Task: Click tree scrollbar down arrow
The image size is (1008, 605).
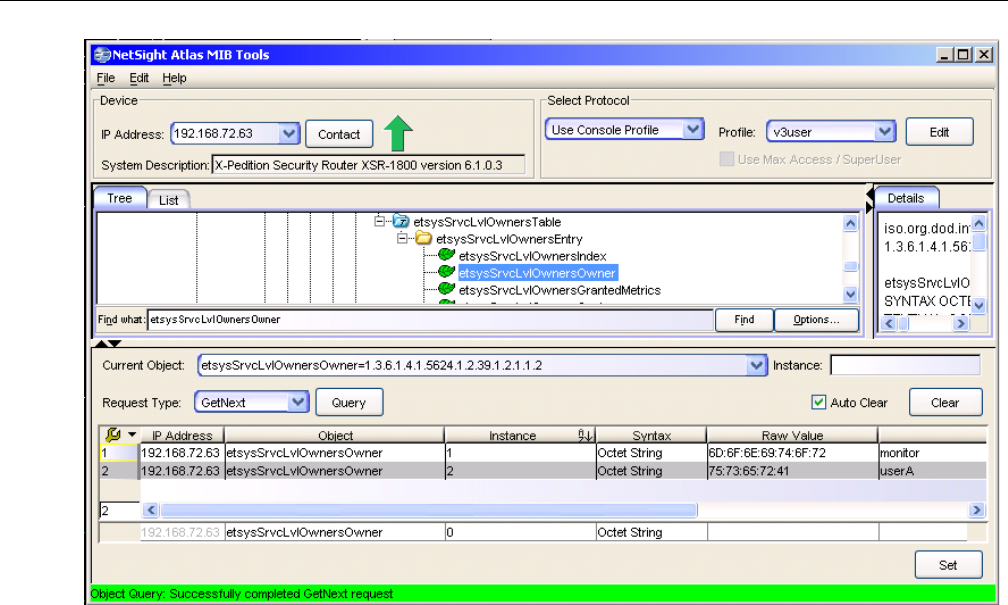Action: [850, 294]
